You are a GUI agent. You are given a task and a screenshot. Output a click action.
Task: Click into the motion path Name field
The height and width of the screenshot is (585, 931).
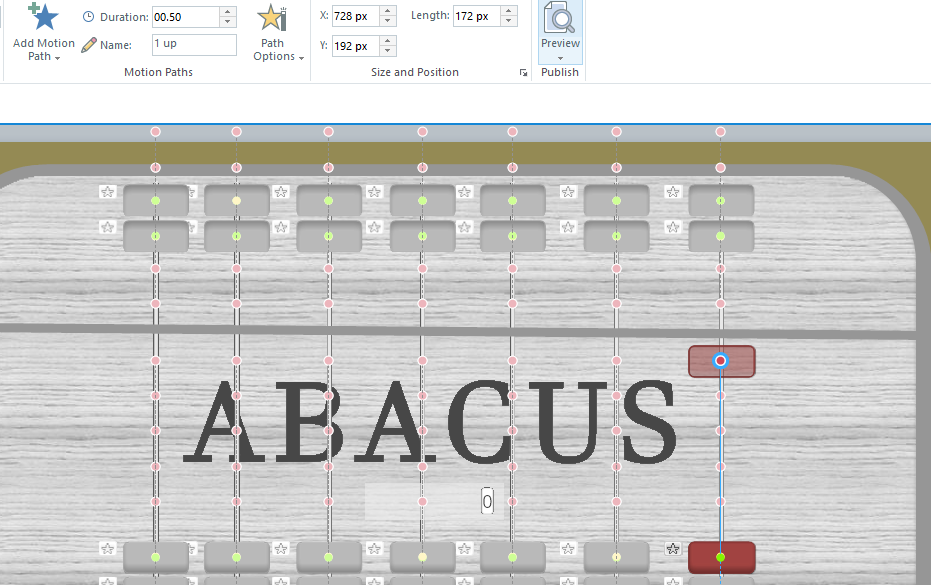(194, 45)
